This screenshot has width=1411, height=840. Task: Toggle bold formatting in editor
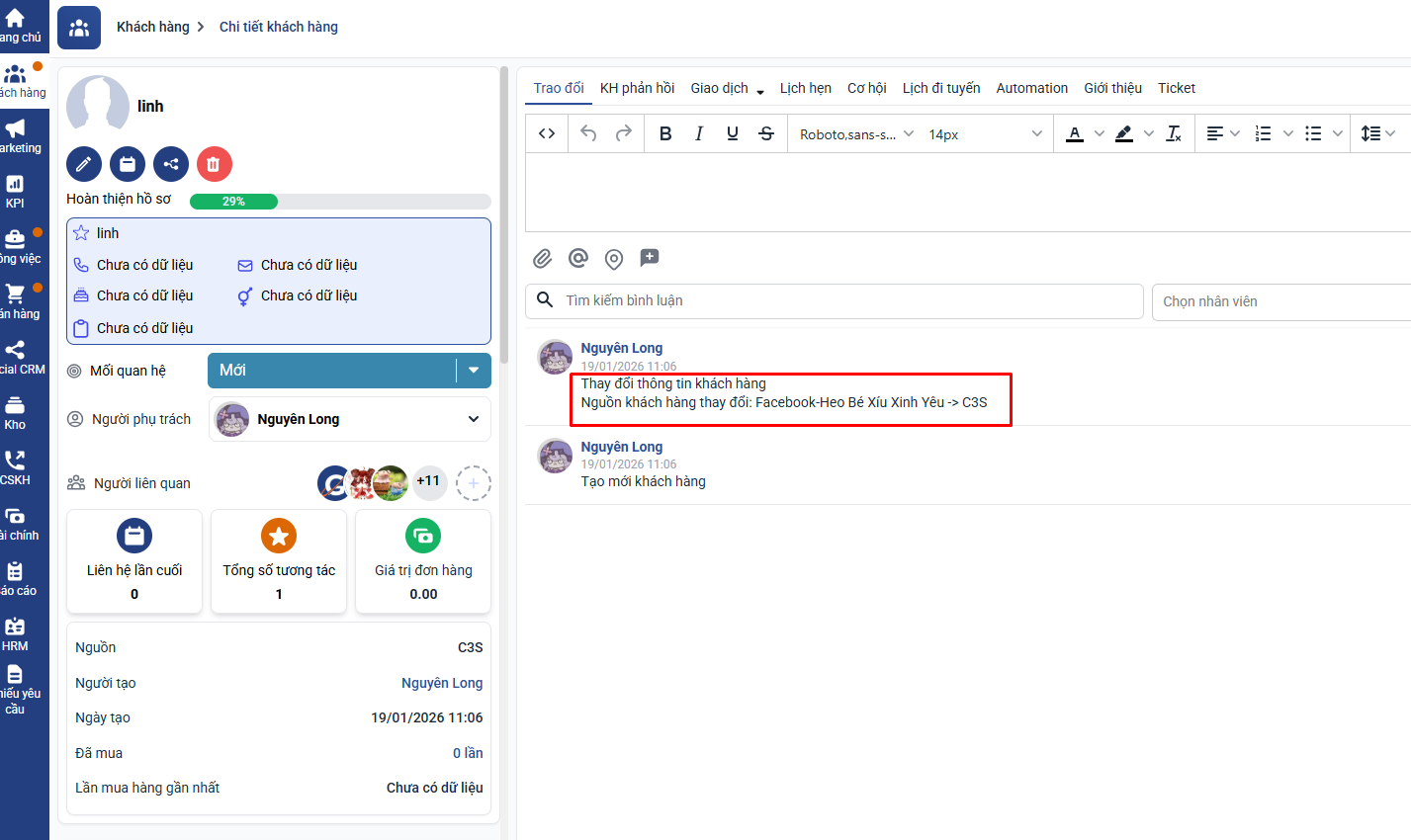[x=665, y=133]
